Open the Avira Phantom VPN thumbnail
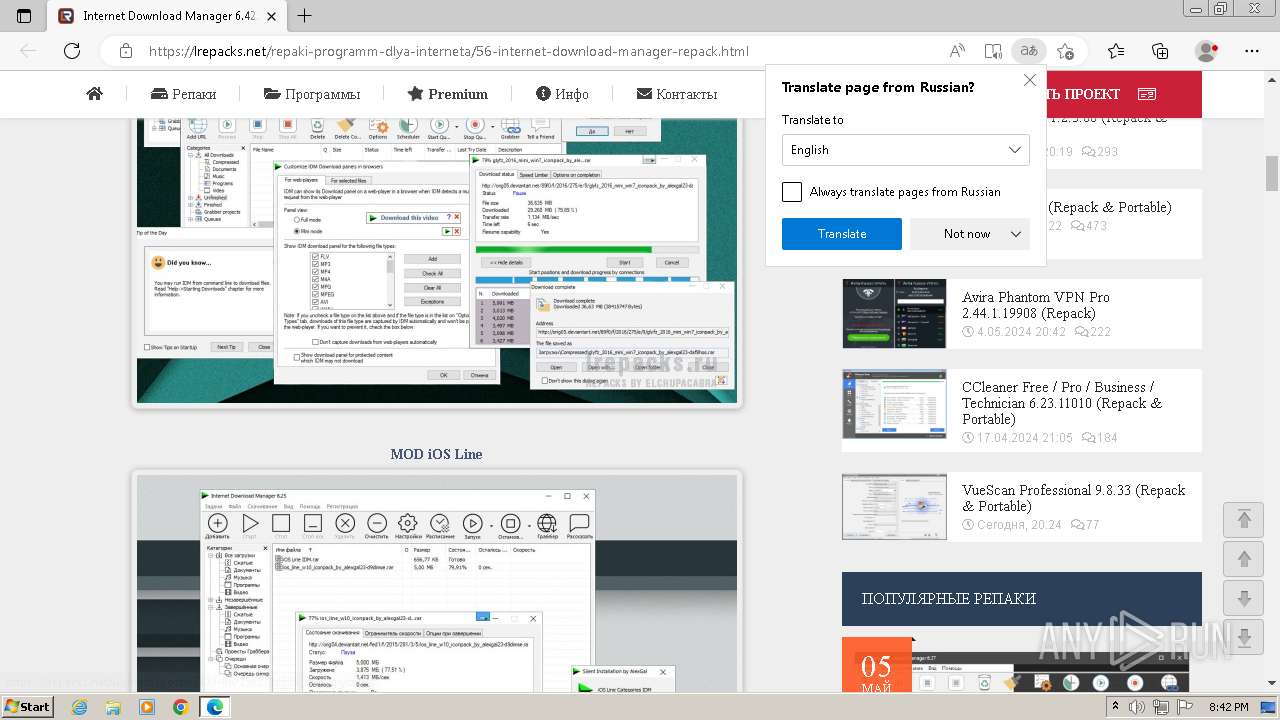The width and height of the screenshot is (1280, 720). click(894, 314)
